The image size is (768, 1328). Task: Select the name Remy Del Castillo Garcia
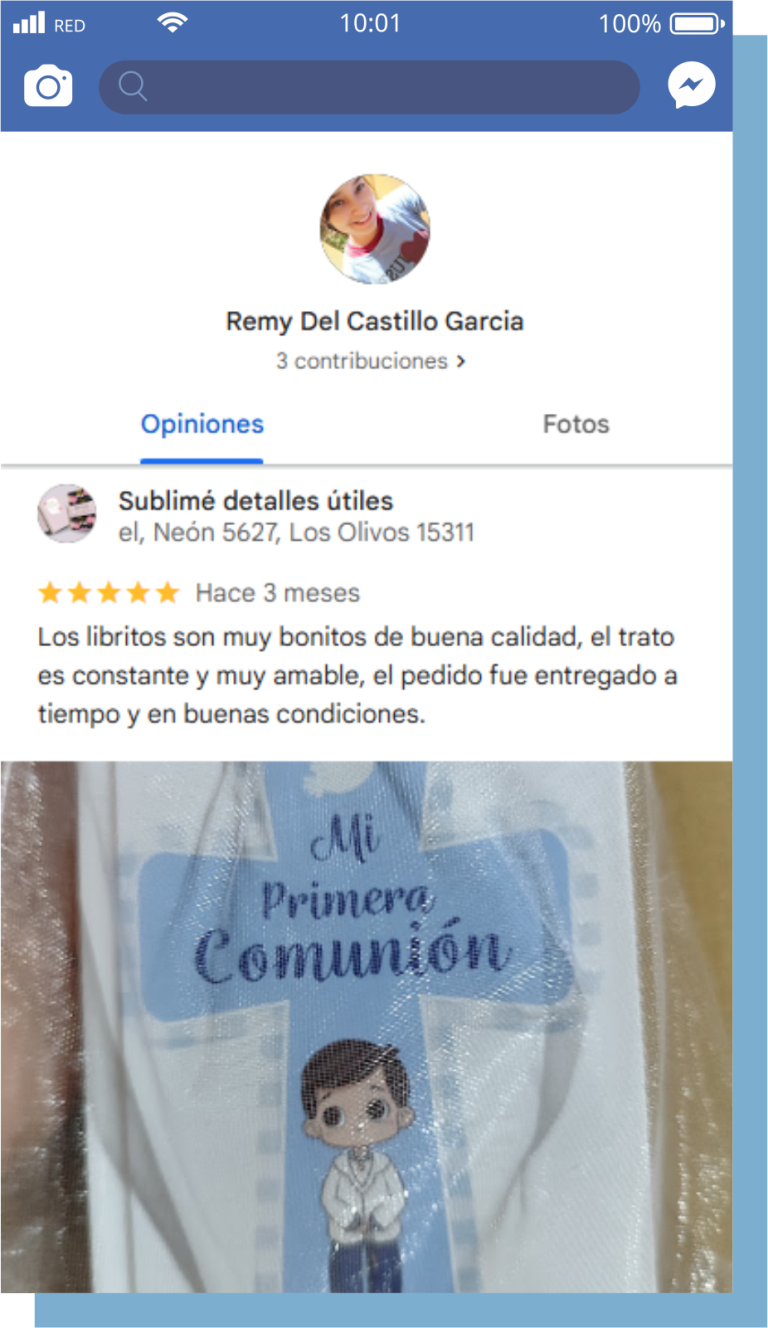(x=375, y=322)
